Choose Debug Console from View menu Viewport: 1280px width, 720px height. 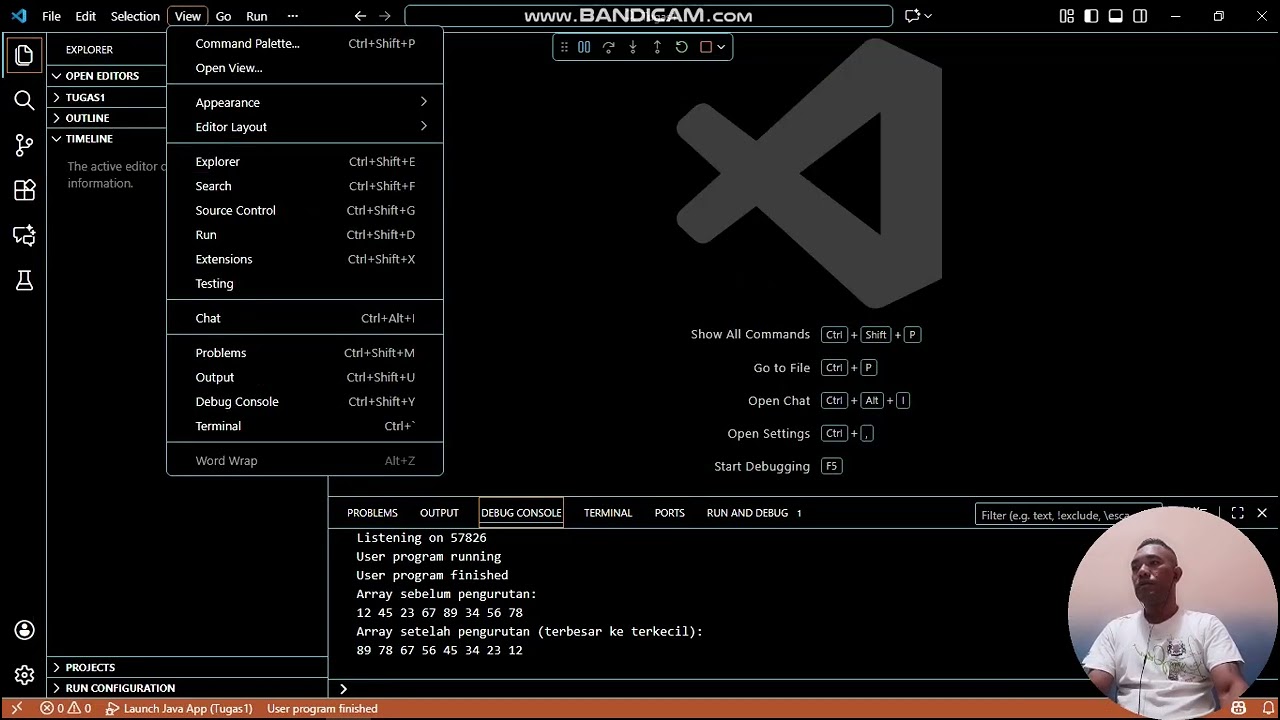click(305, 401)
